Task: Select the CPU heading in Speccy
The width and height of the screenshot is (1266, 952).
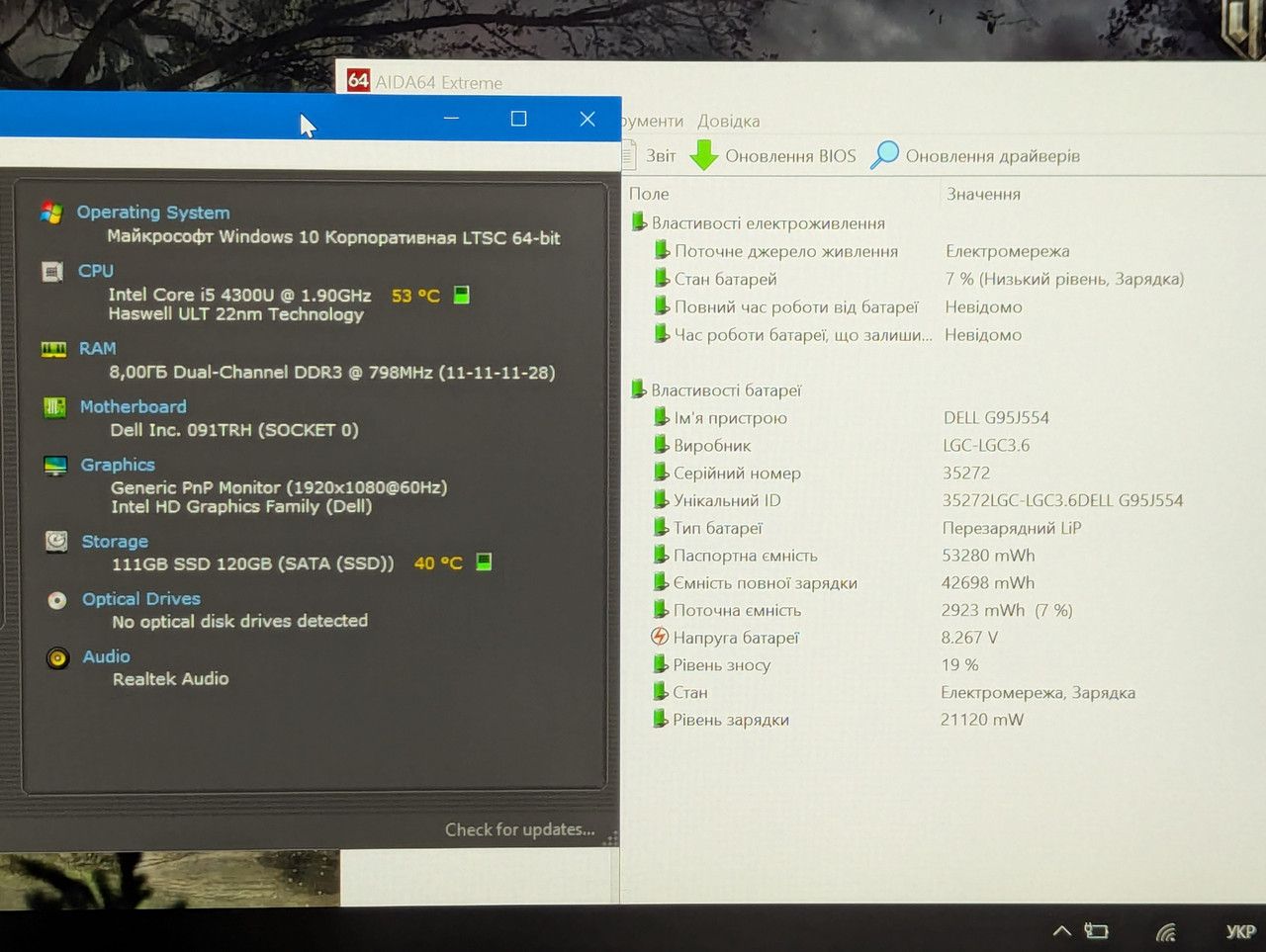Action: pyautogui.click(x=96, y=271)
